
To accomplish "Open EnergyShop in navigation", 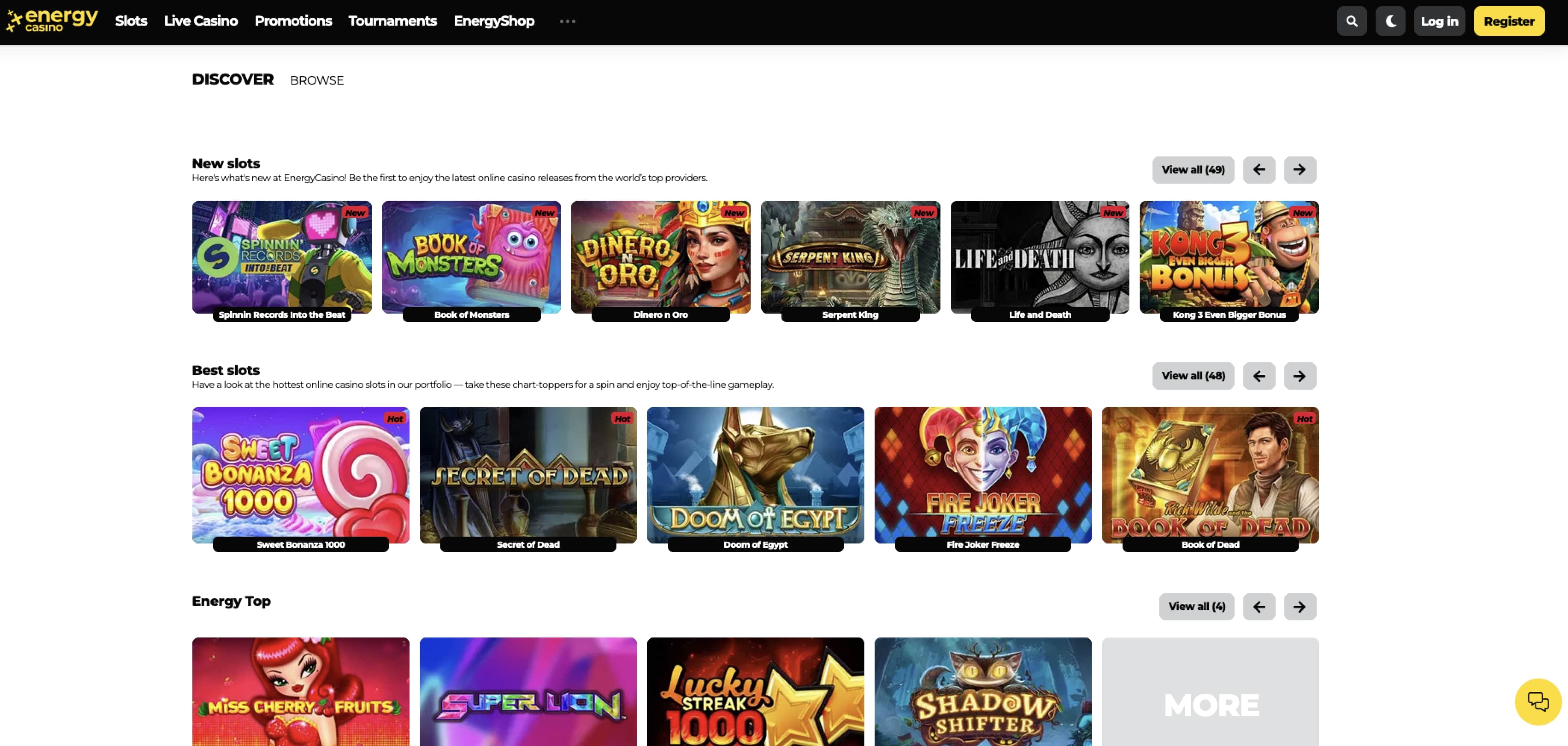I will click(x=494, y=21).
